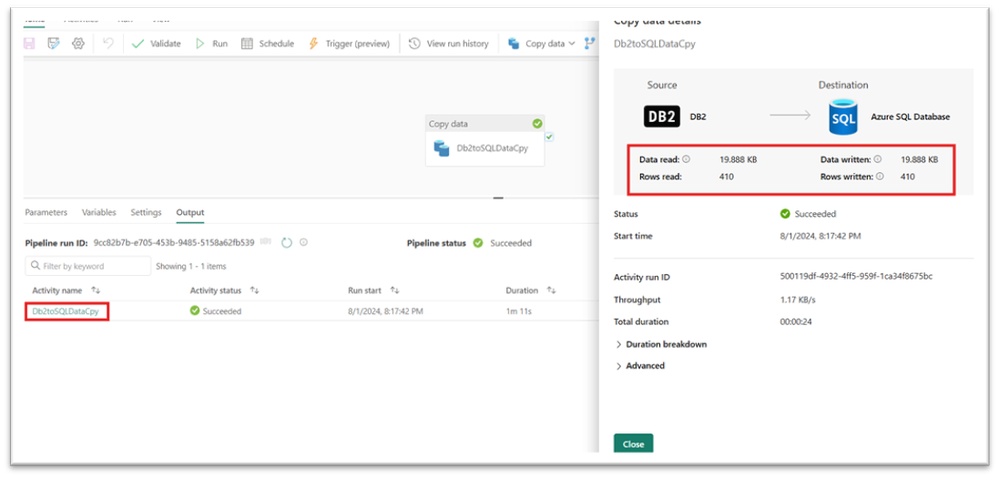Click Data written info icon
This screenshot has width=999, height=478.
(x=877, y=159)
